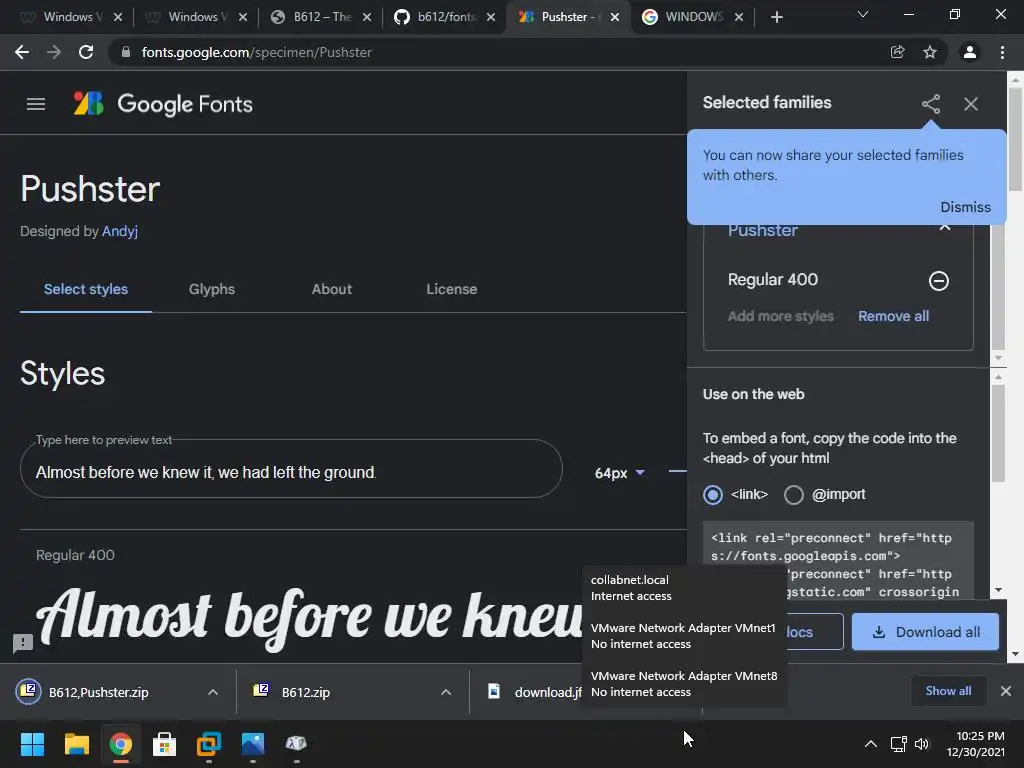Click the network icon in system tray
The width and height of the screenshot is (1024, 768).
pos(899,744)
